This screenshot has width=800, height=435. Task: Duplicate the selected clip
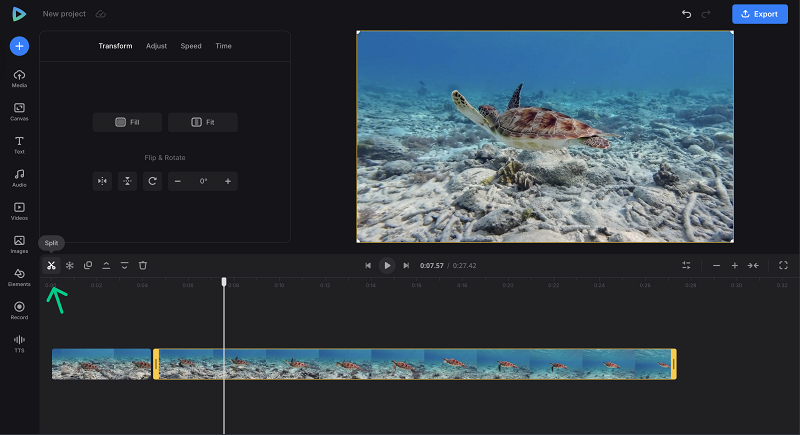(88, 265)
